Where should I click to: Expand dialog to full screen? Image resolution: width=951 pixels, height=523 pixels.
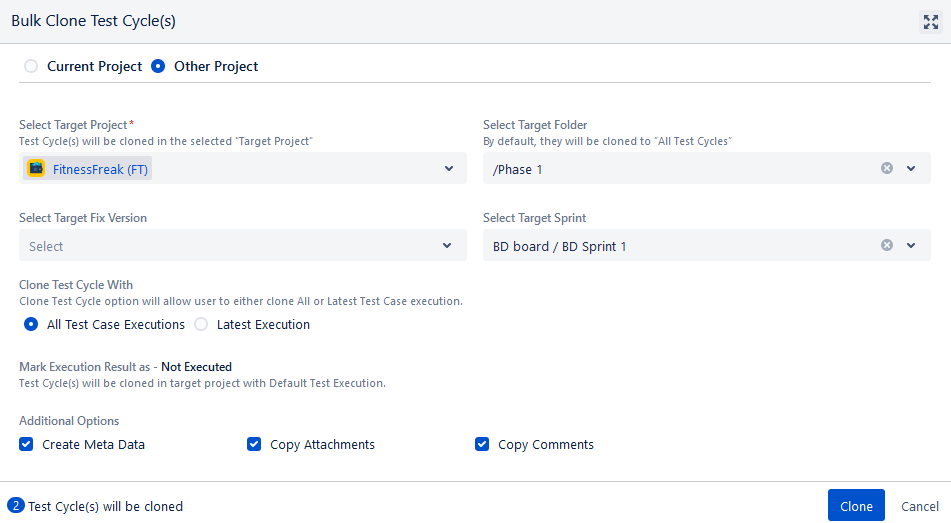(x=930, y=22)
